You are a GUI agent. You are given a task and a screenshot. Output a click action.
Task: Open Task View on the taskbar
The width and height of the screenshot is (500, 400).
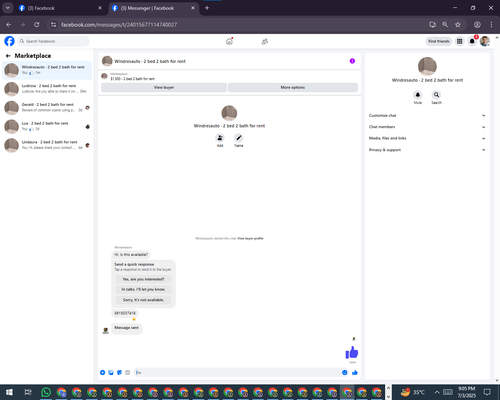click(28, 392)
